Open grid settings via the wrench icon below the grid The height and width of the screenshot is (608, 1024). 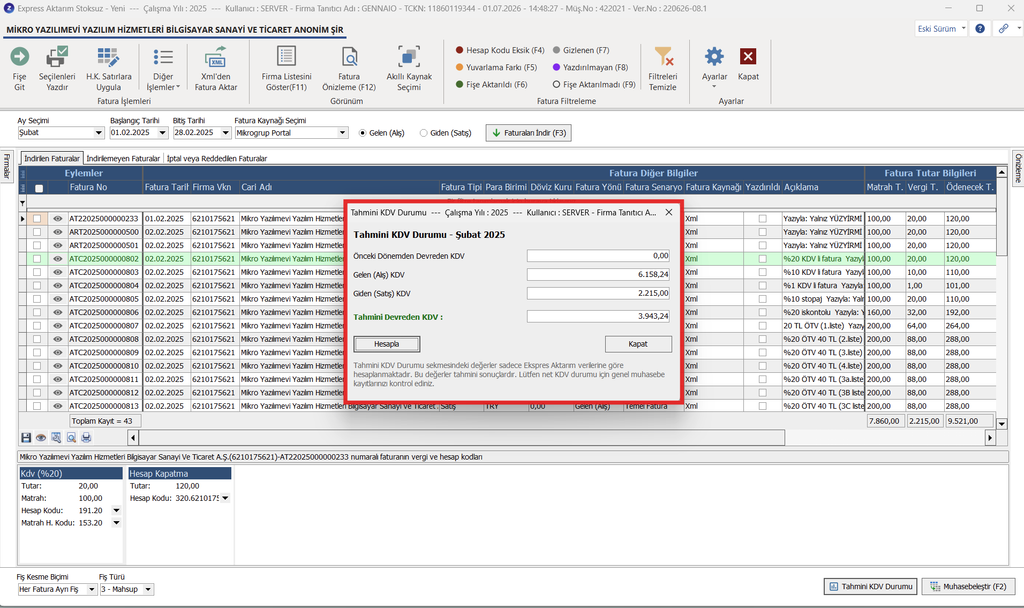coord(56,438)
